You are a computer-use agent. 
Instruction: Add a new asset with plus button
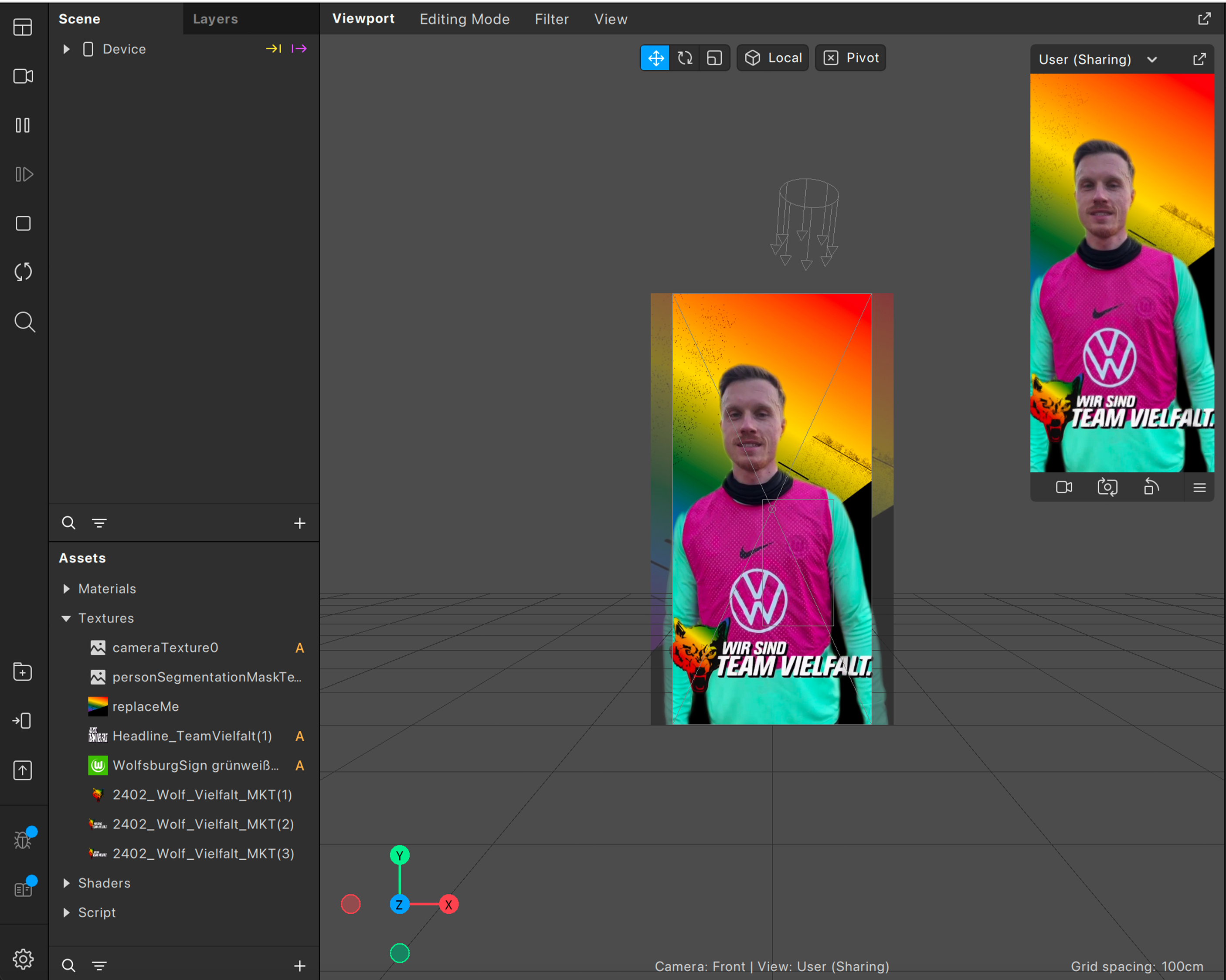click(x=300, y=965)
